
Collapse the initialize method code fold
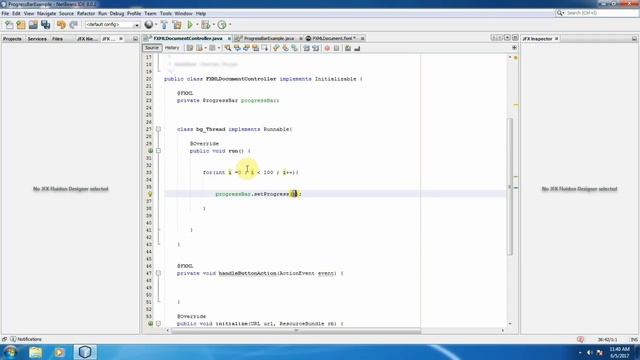point(158,324)
